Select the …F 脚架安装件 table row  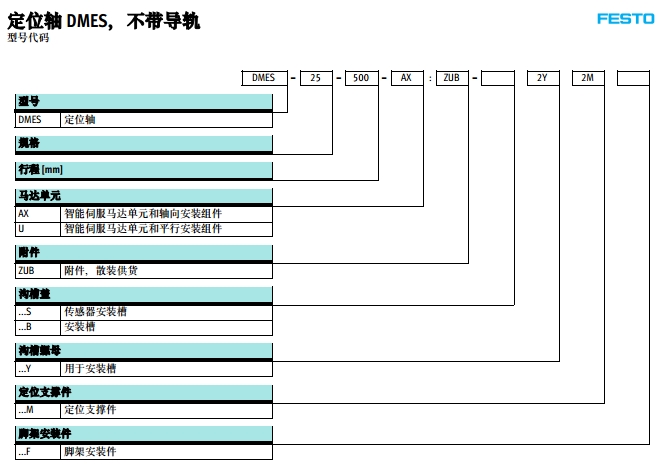tap(144, 452)
